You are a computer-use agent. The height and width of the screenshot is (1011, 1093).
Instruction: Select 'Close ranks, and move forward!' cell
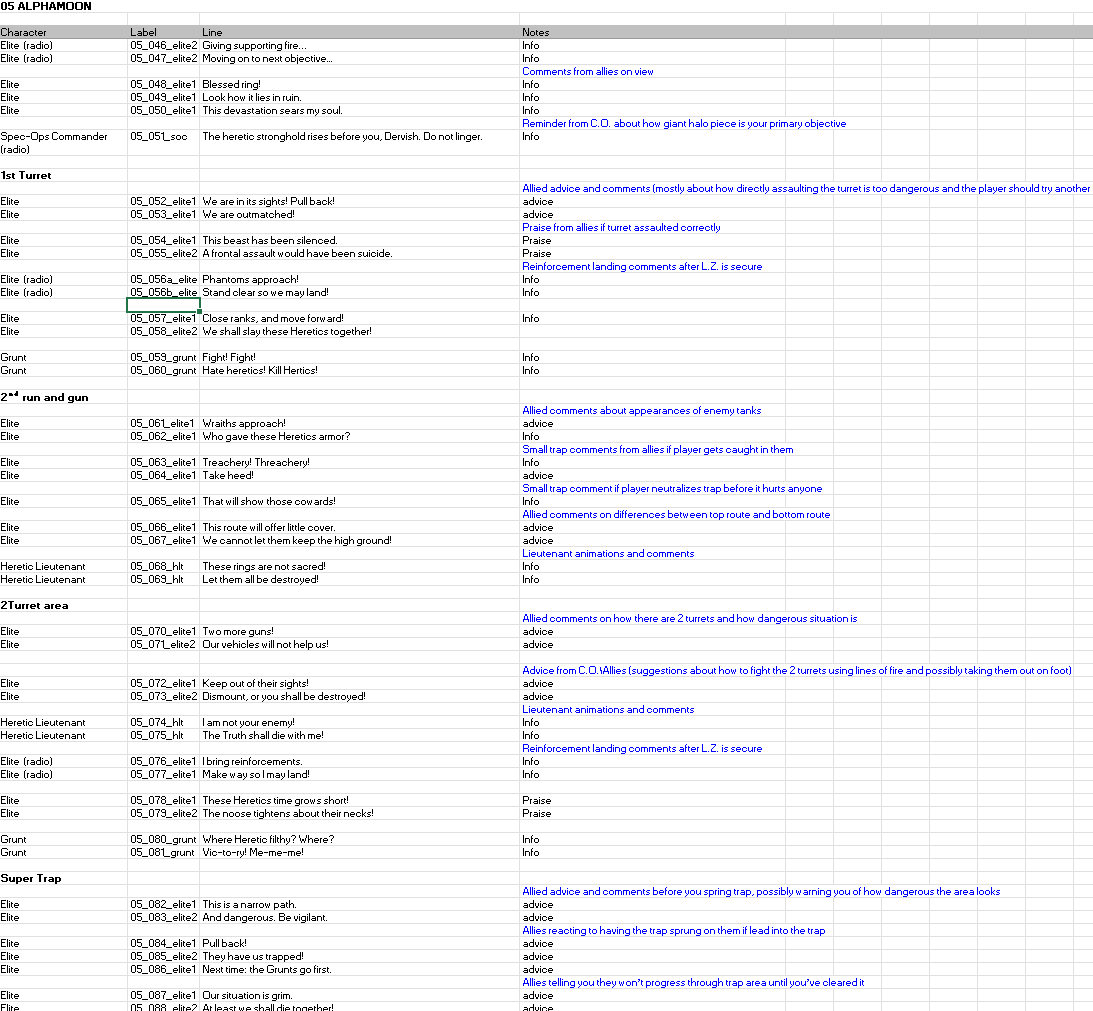coord(359,319)
